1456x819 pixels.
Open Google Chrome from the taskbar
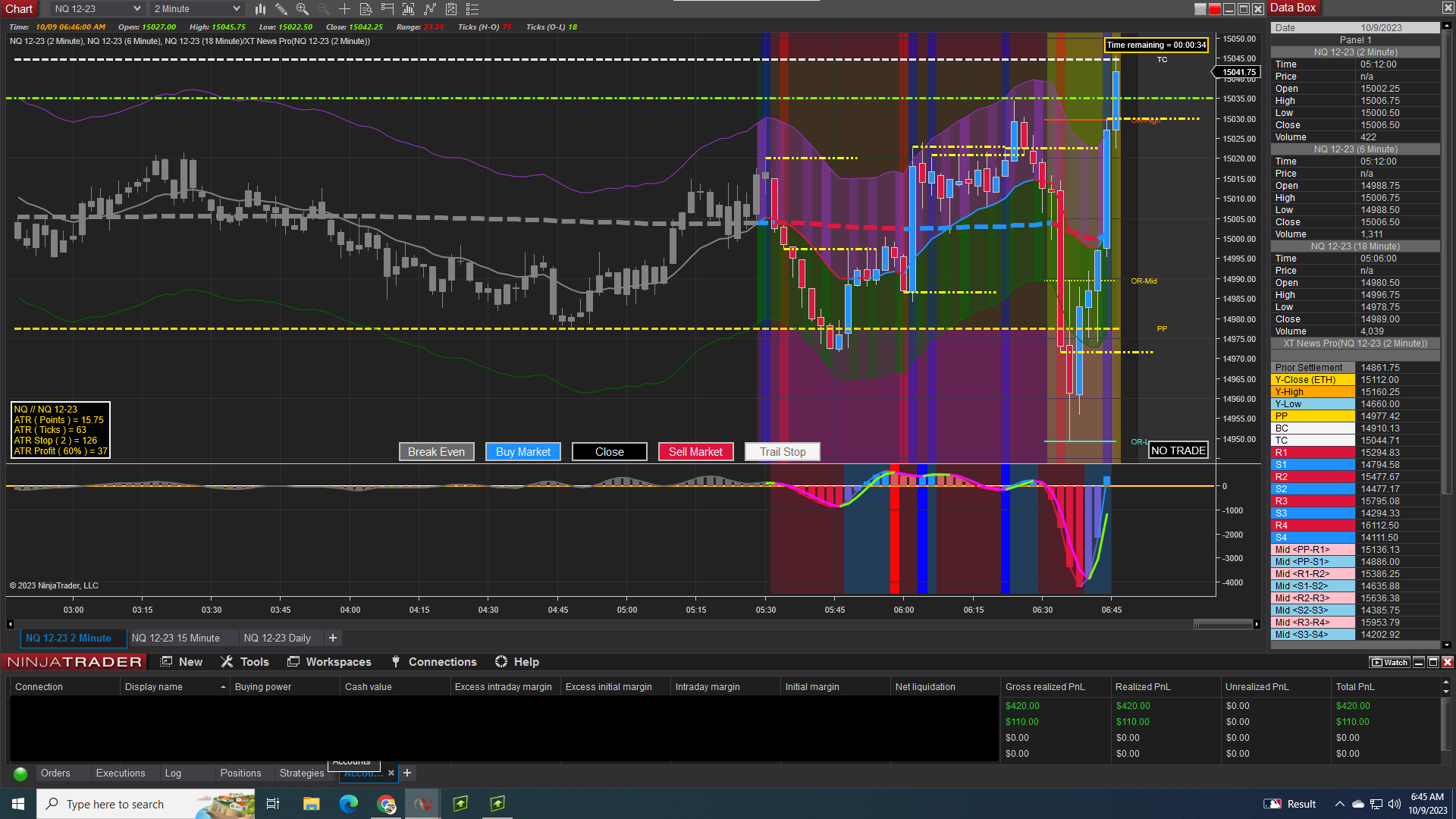pos(386,804)
